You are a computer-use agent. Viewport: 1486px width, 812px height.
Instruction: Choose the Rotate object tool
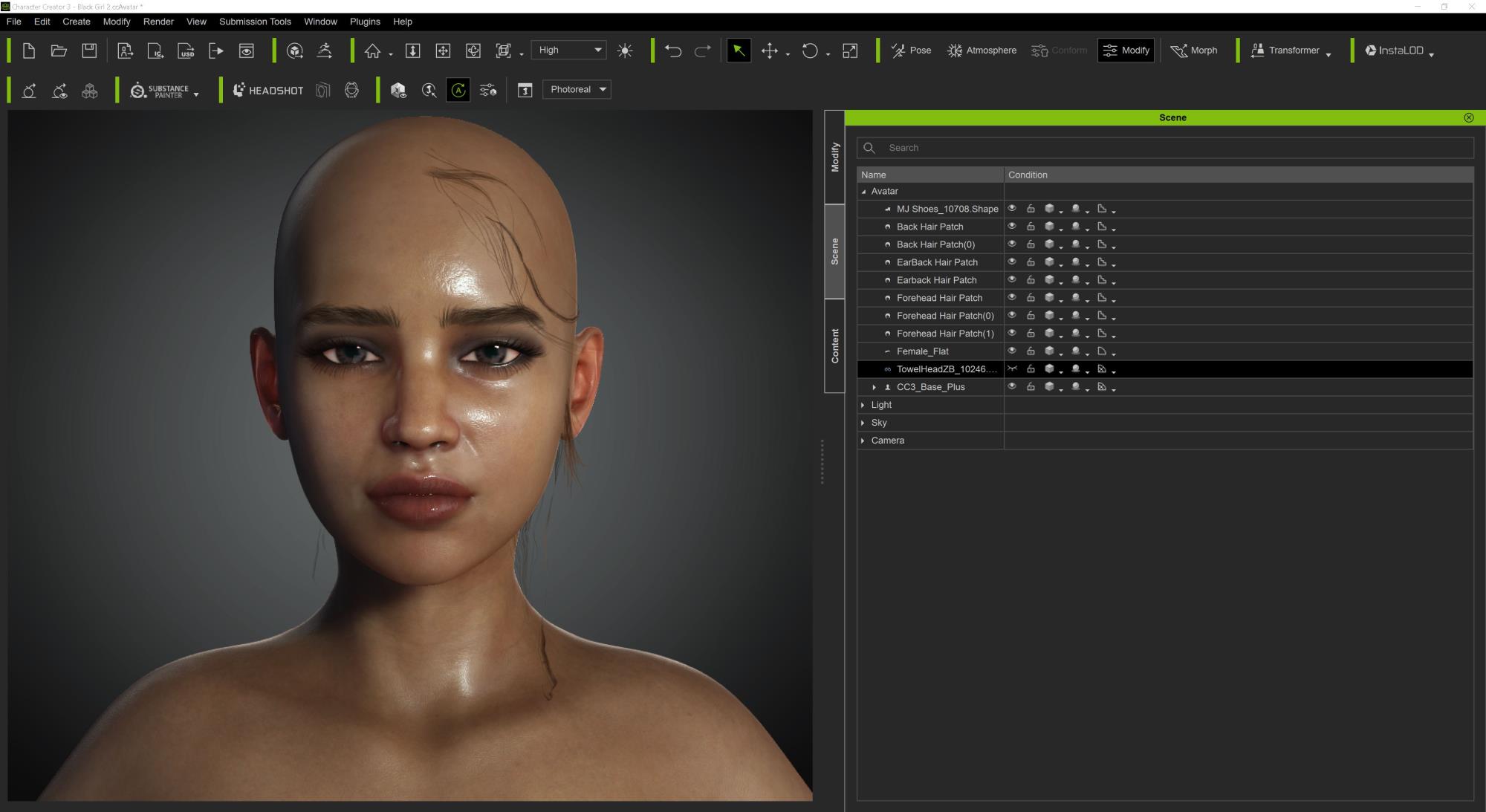coord(810,51)
